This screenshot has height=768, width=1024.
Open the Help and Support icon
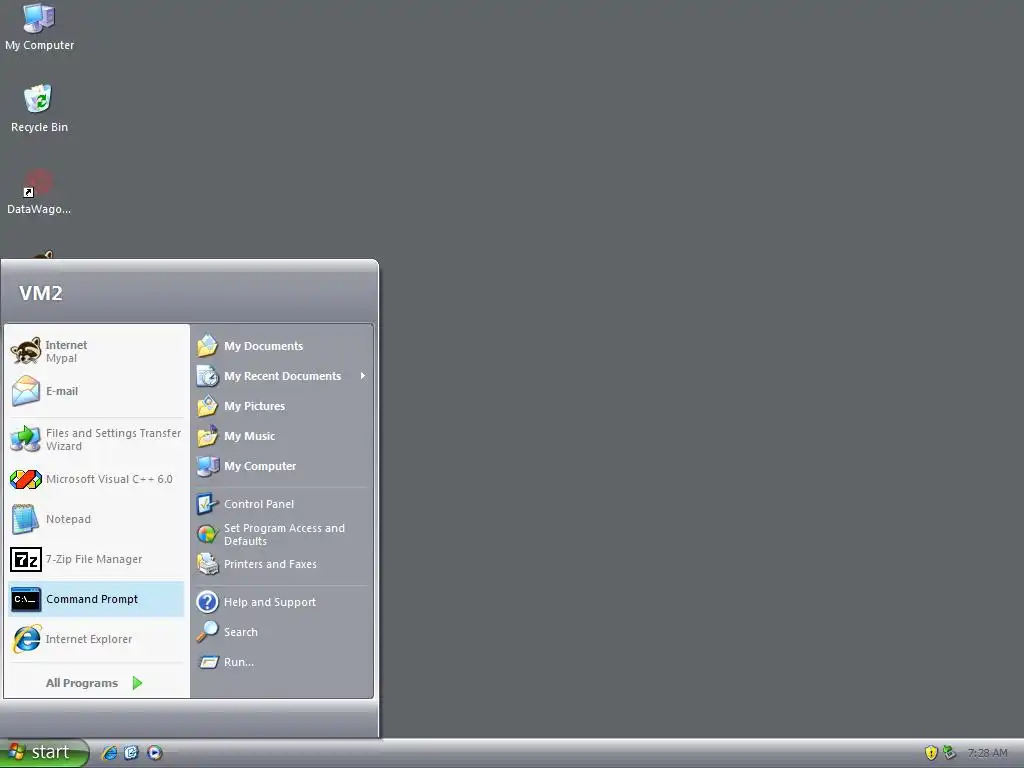(208, 601)
